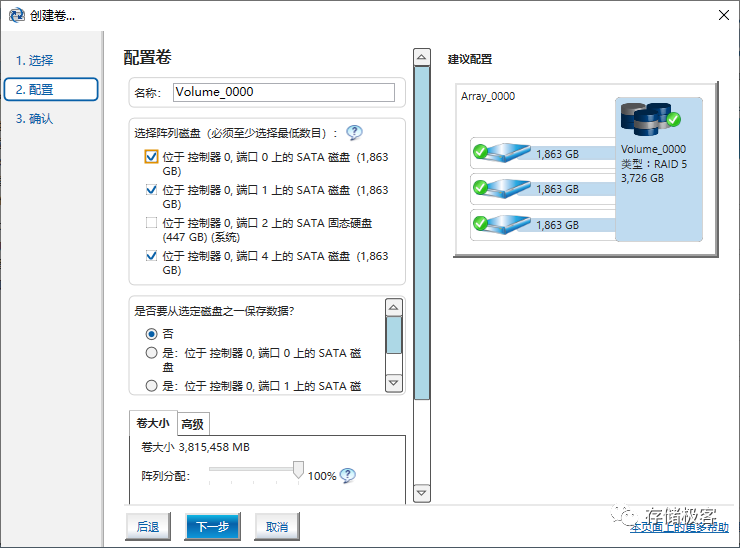Select the '否' radio option
Viewport: 740px width, 548px height.
(x=151, y=334)
